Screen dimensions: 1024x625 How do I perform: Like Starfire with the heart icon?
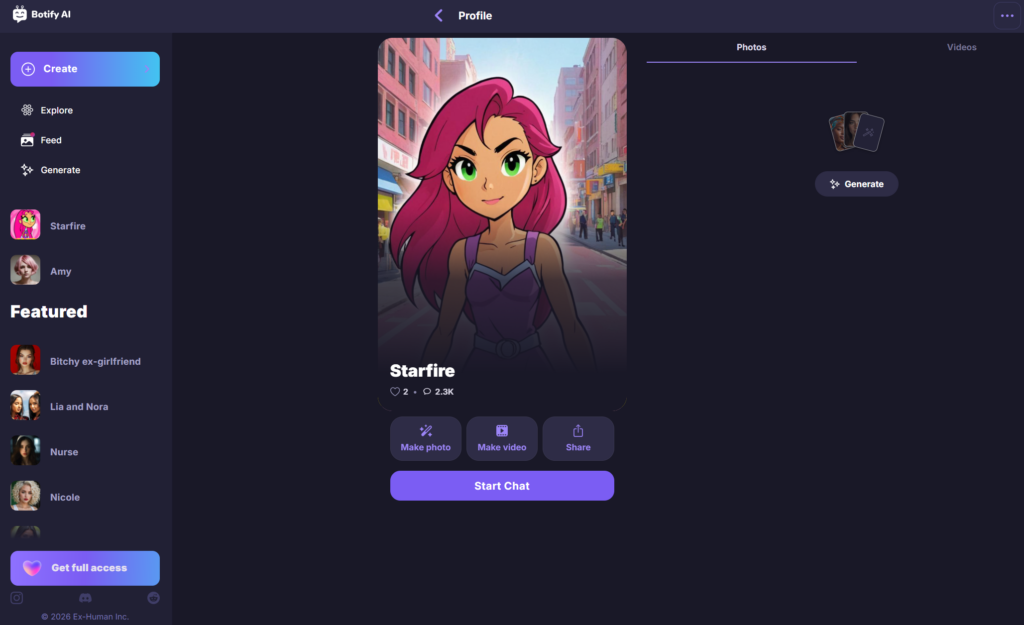click(x=394, y=392)
